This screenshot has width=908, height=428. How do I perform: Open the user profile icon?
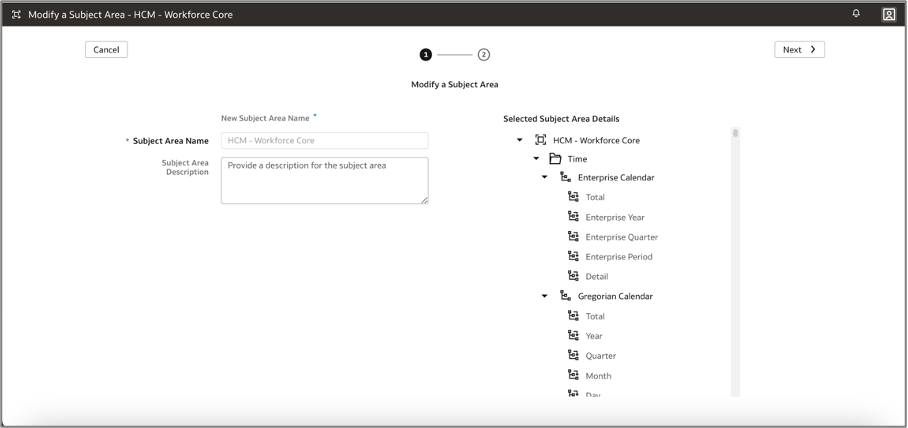888,14
